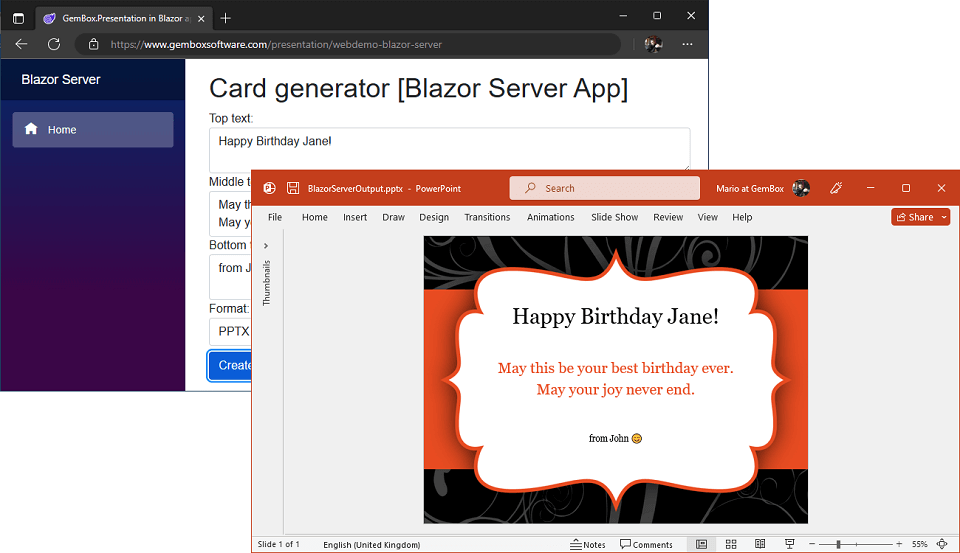Toggle the Notes pane

coord(588,544)
